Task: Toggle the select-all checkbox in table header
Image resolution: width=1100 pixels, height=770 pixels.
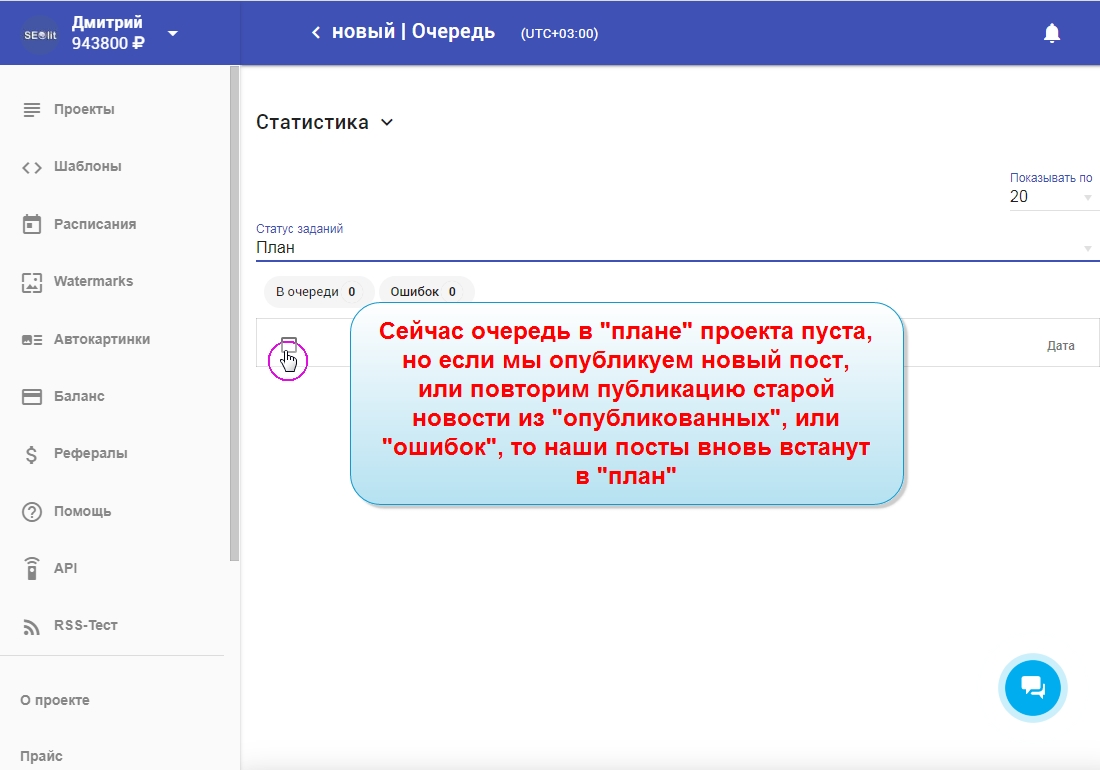Action: click(288, 345)
